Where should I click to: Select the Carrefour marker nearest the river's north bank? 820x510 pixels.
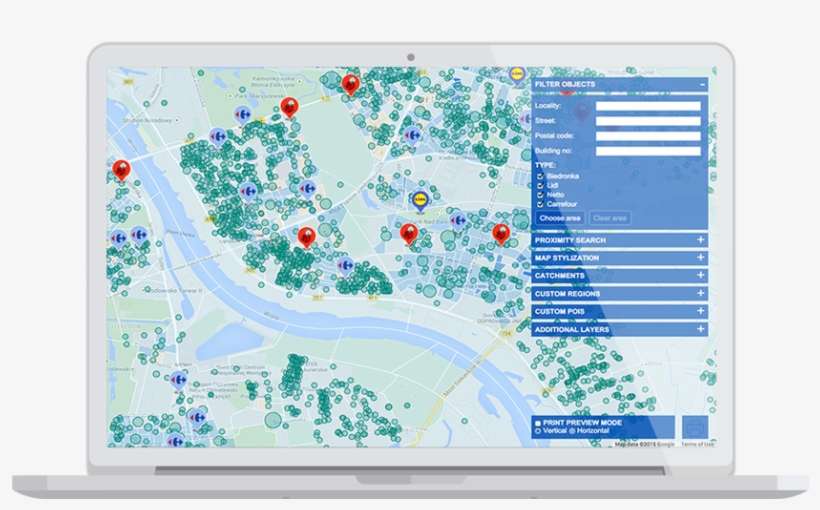point(345,266)
